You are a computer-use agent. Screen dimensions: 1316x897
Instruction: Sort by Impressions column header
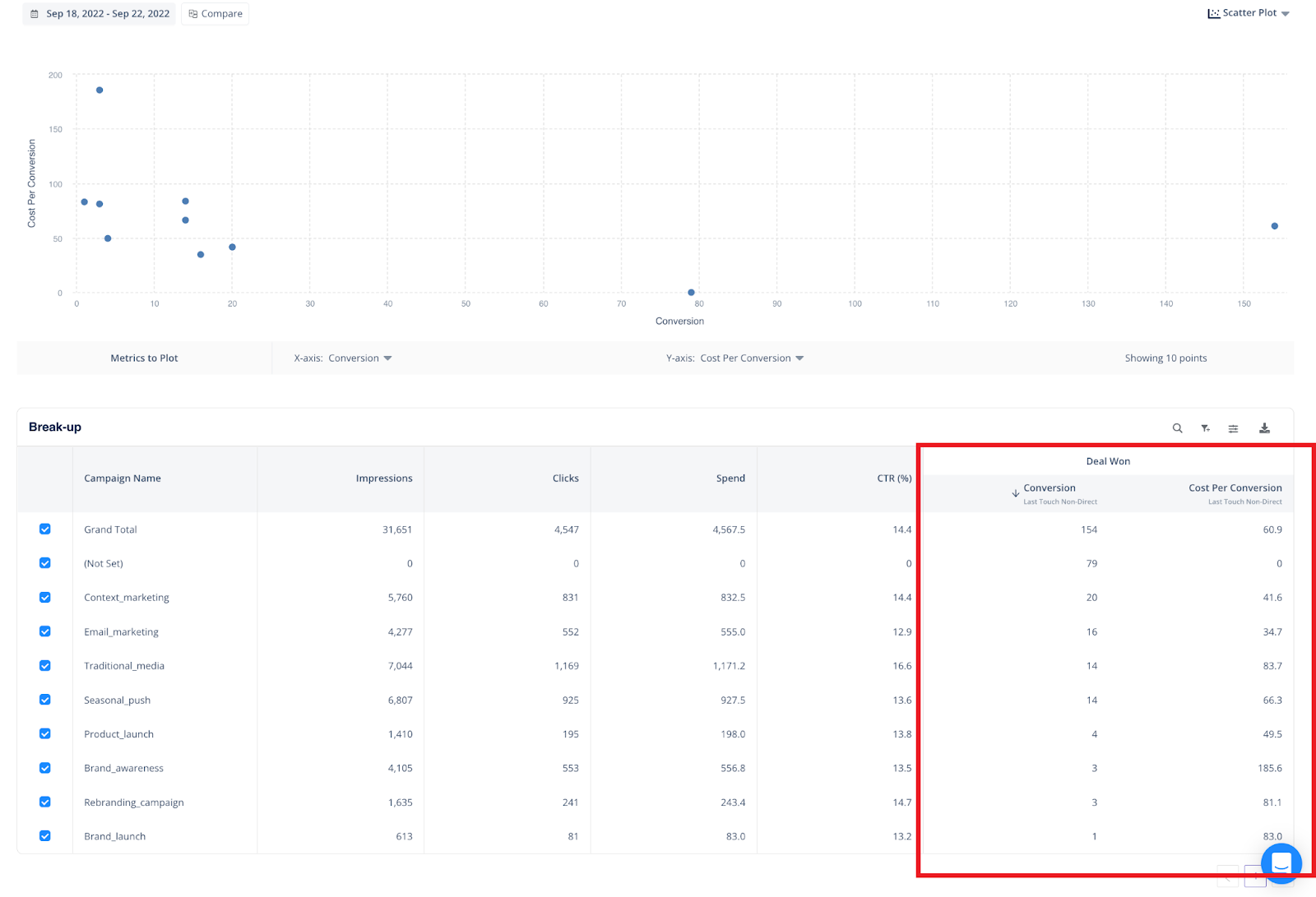pyautogui.click(x=384, y=479)
